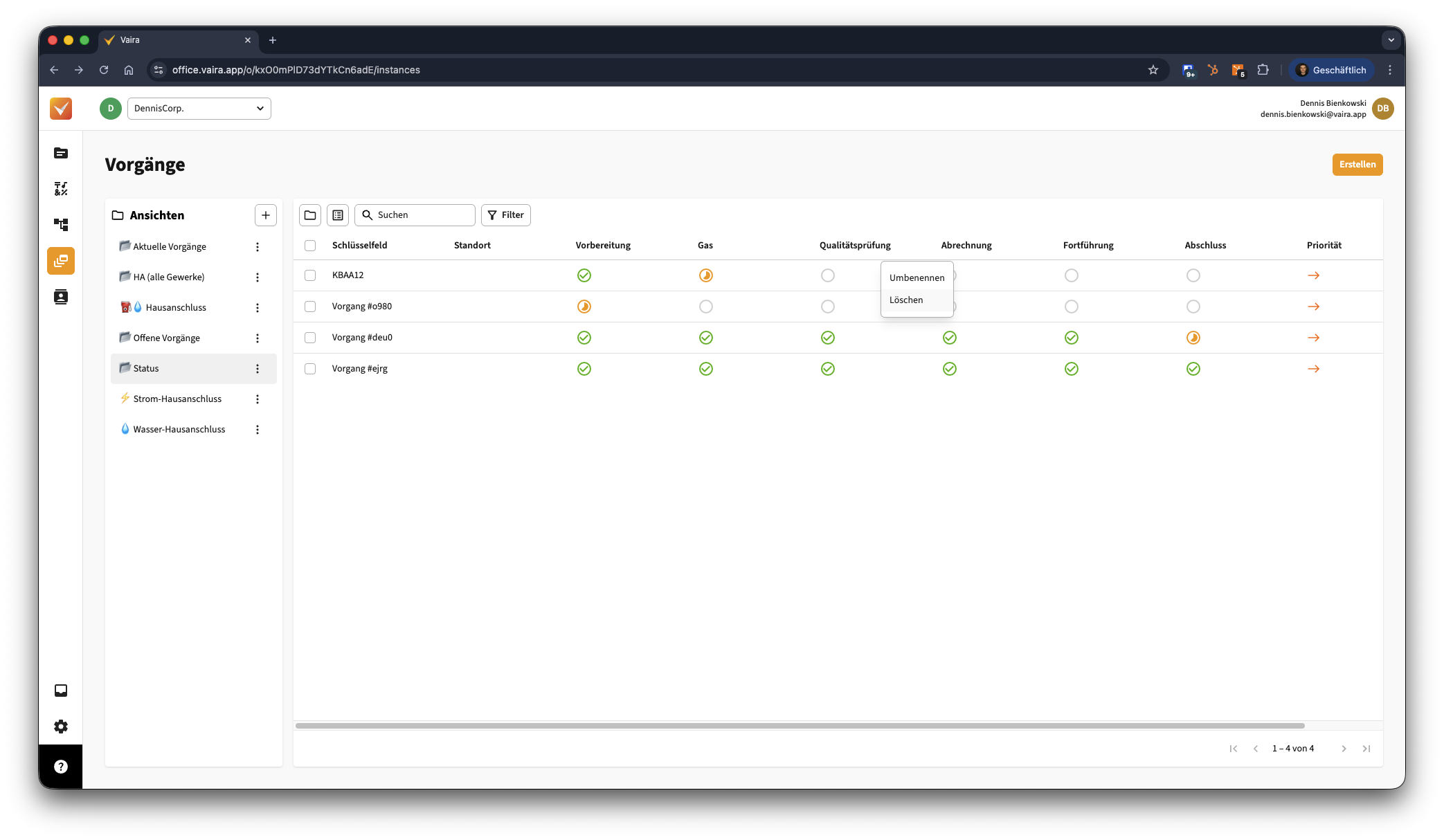
Task: Open settings gear in left sidebar
Action: [61, 727]
